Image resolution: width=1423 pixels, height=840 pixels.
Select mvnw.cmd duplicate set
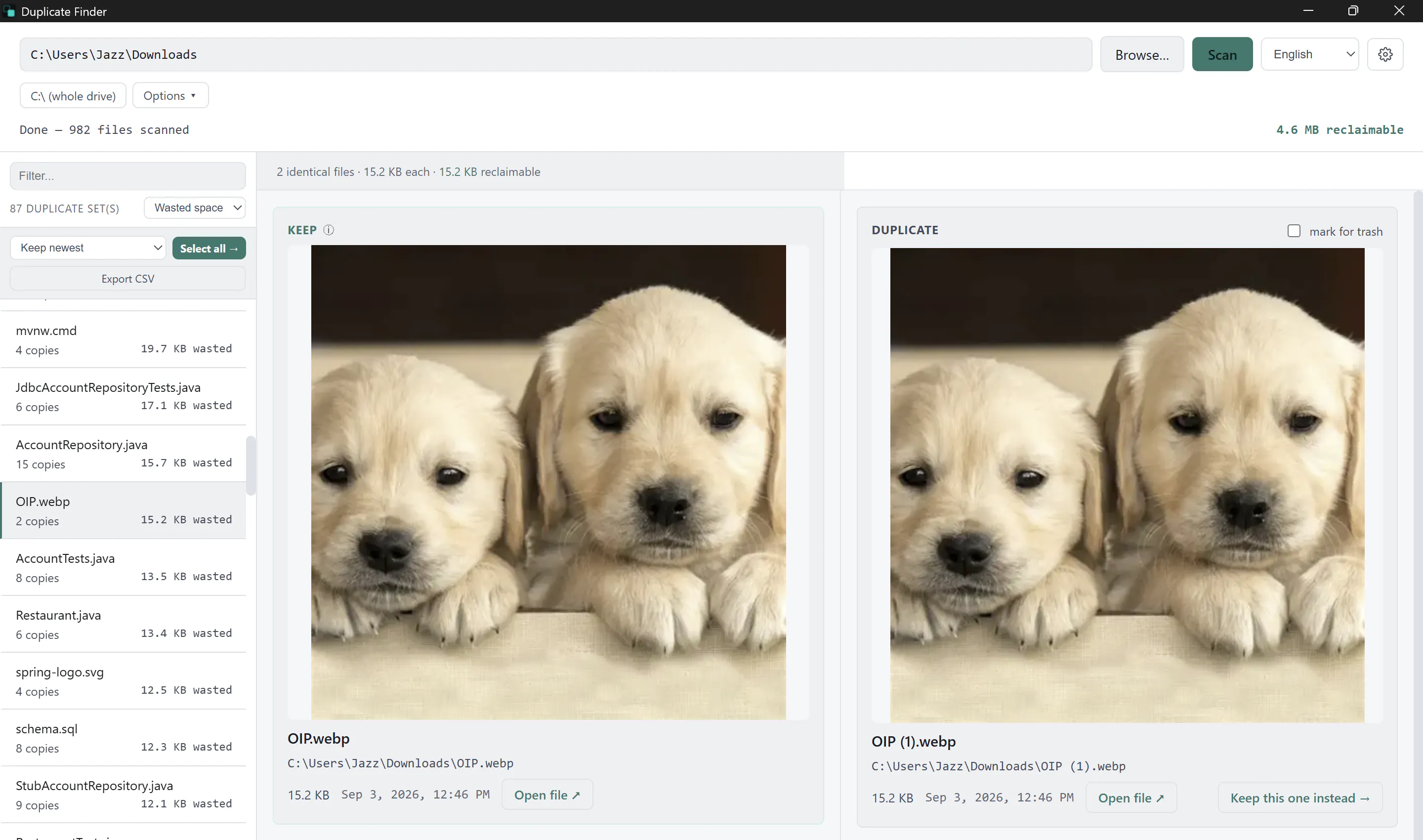tap(124, 339)
